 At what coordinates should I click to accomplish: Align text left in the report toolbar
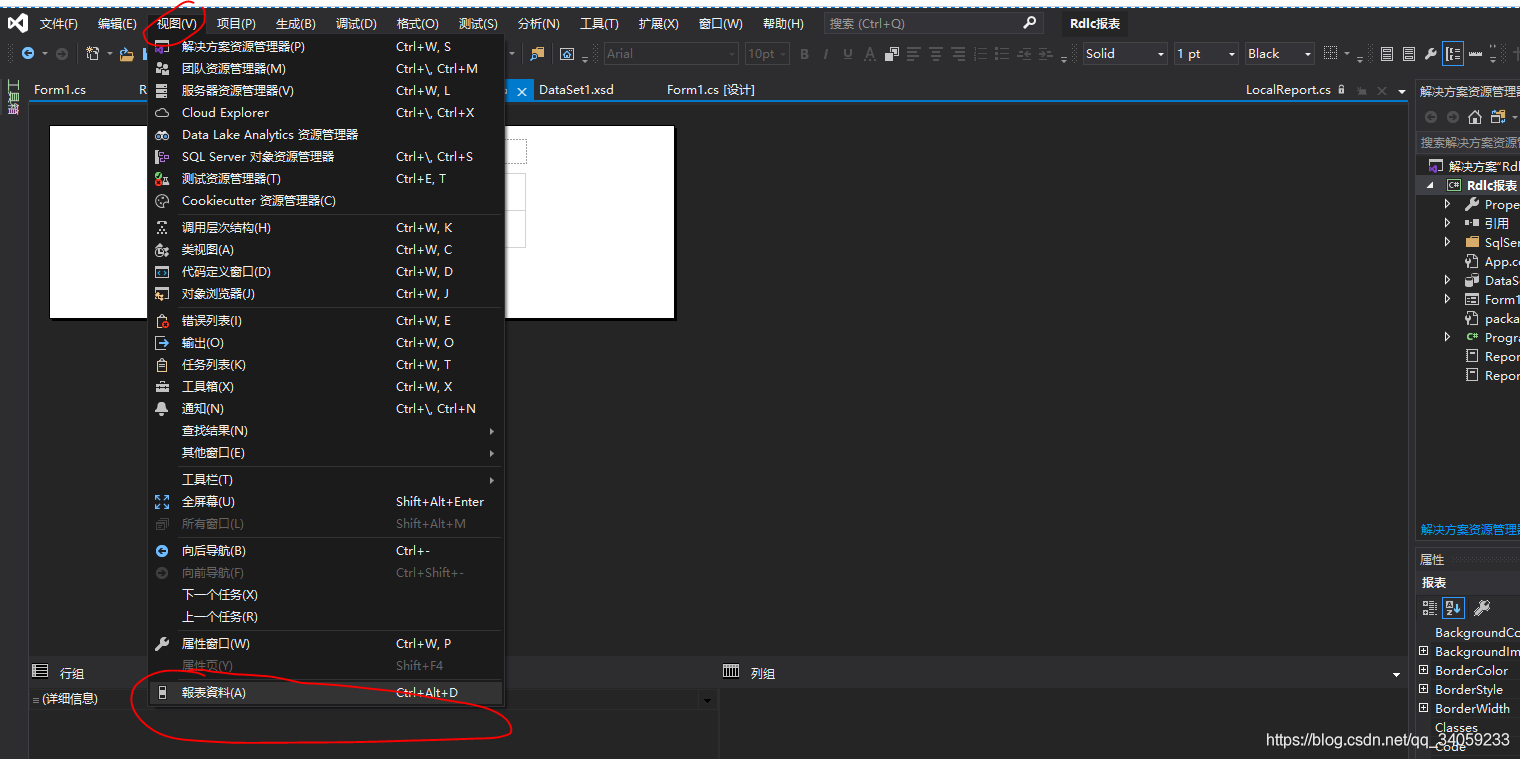point(914,54)
